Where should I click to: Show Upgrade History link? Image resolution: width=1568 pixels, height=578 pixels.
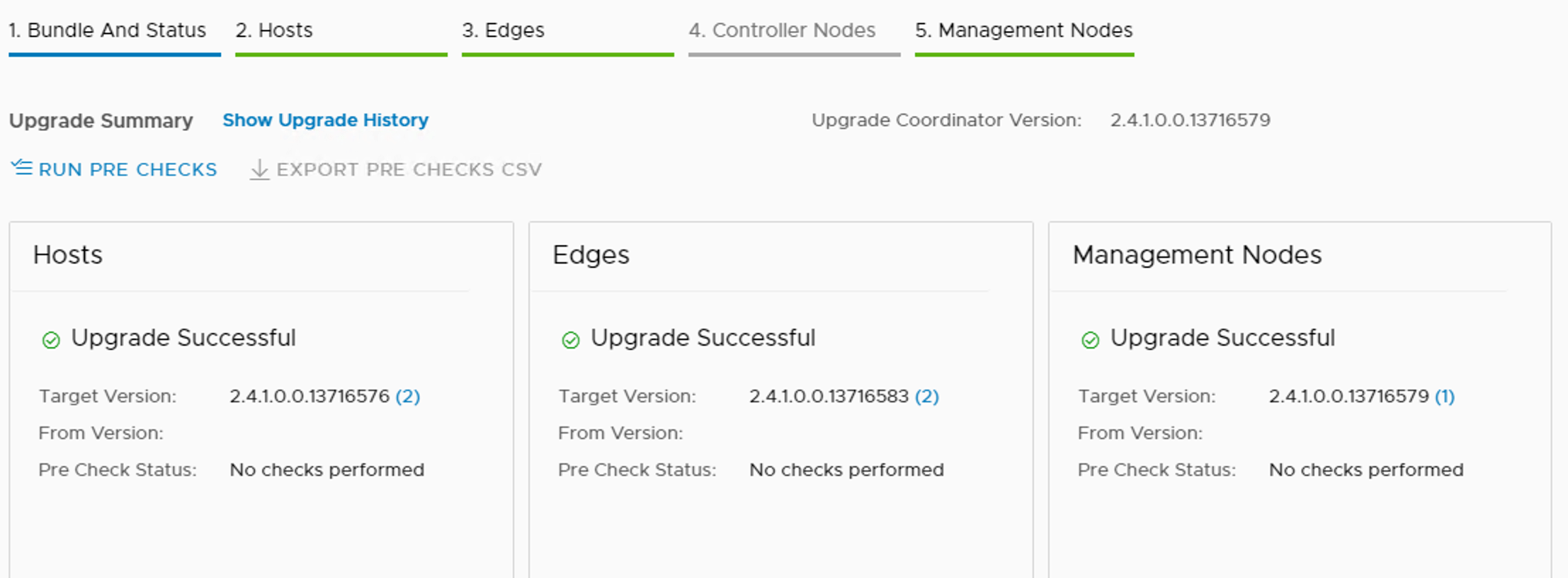click(326, 120)
